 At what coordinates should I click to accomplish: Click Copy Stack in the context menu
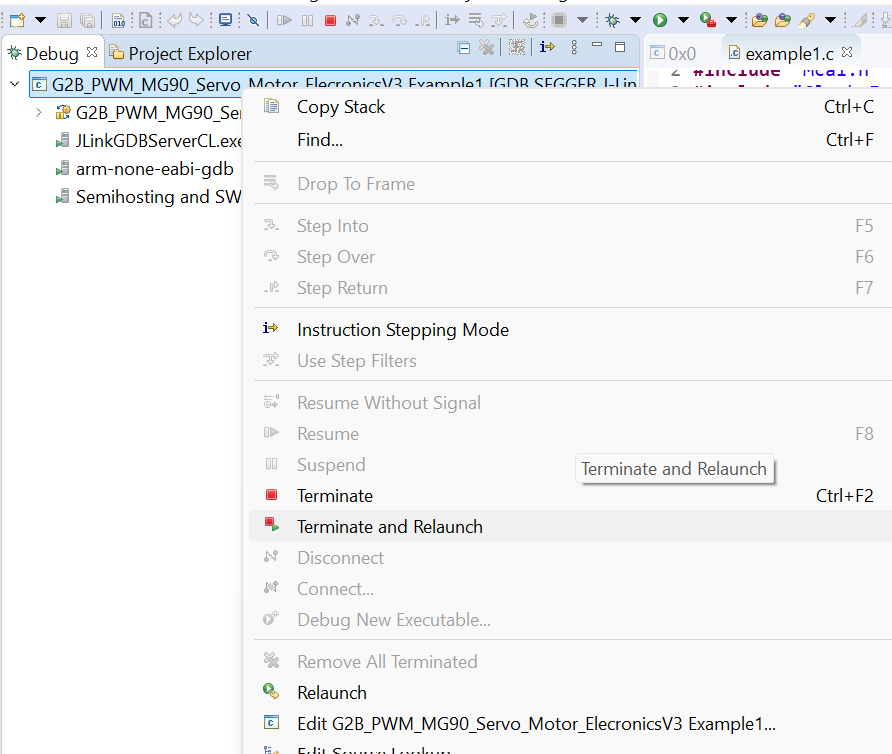coord(341,107)
